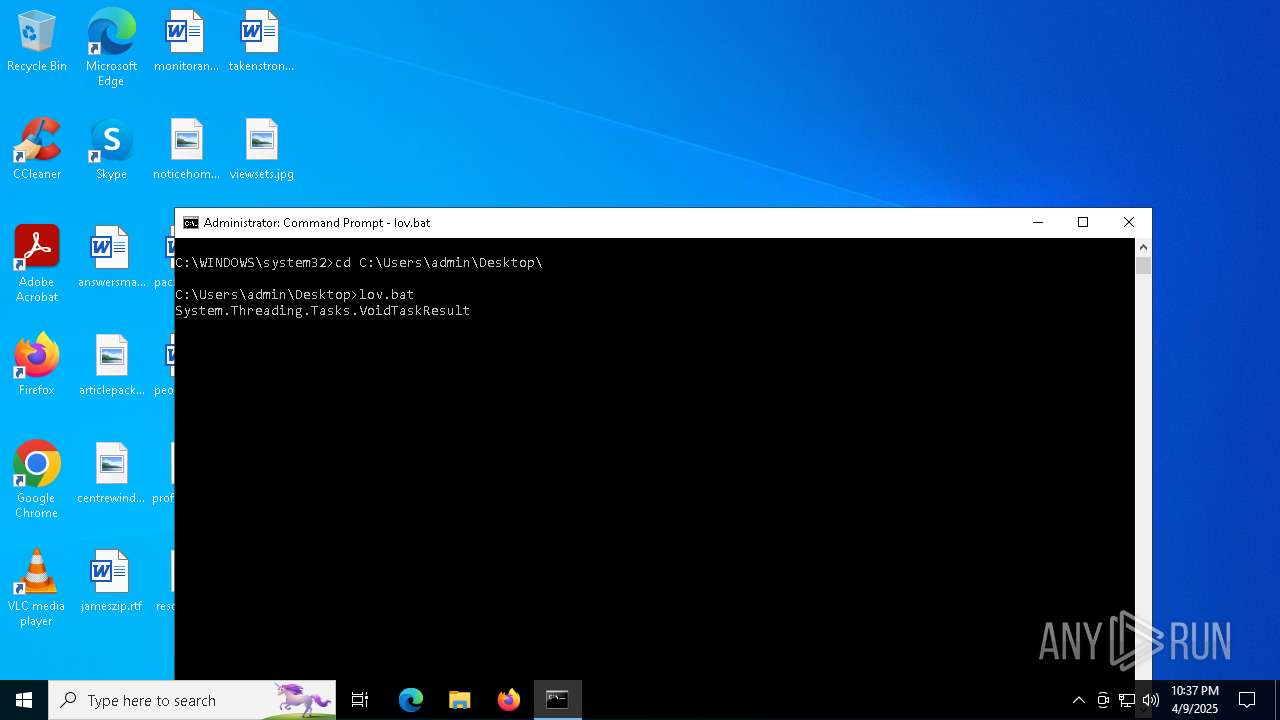Select the answersma Word document
This screenshot has width=1280, height=720.
(111, 257)
